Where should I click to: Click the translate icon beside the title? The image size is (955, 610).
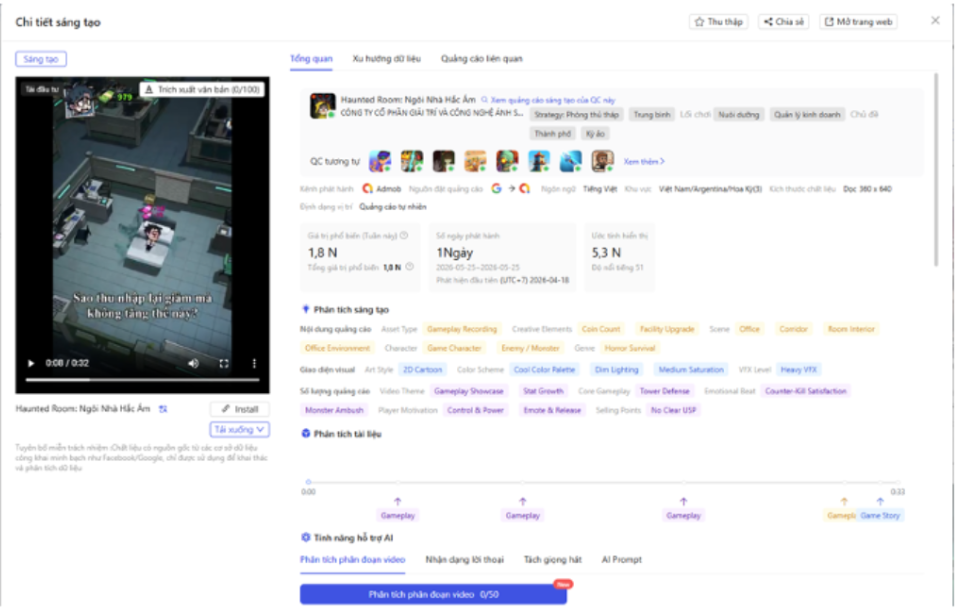[163, 409]
